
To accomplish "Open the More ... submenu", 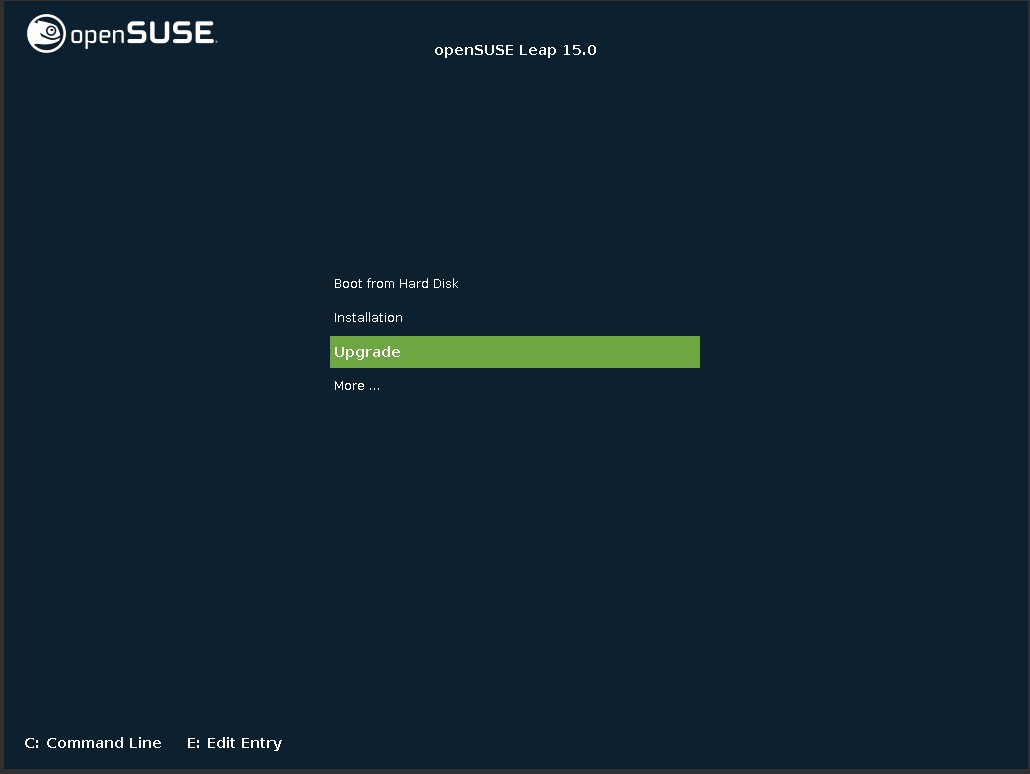I will pos(357,386).
